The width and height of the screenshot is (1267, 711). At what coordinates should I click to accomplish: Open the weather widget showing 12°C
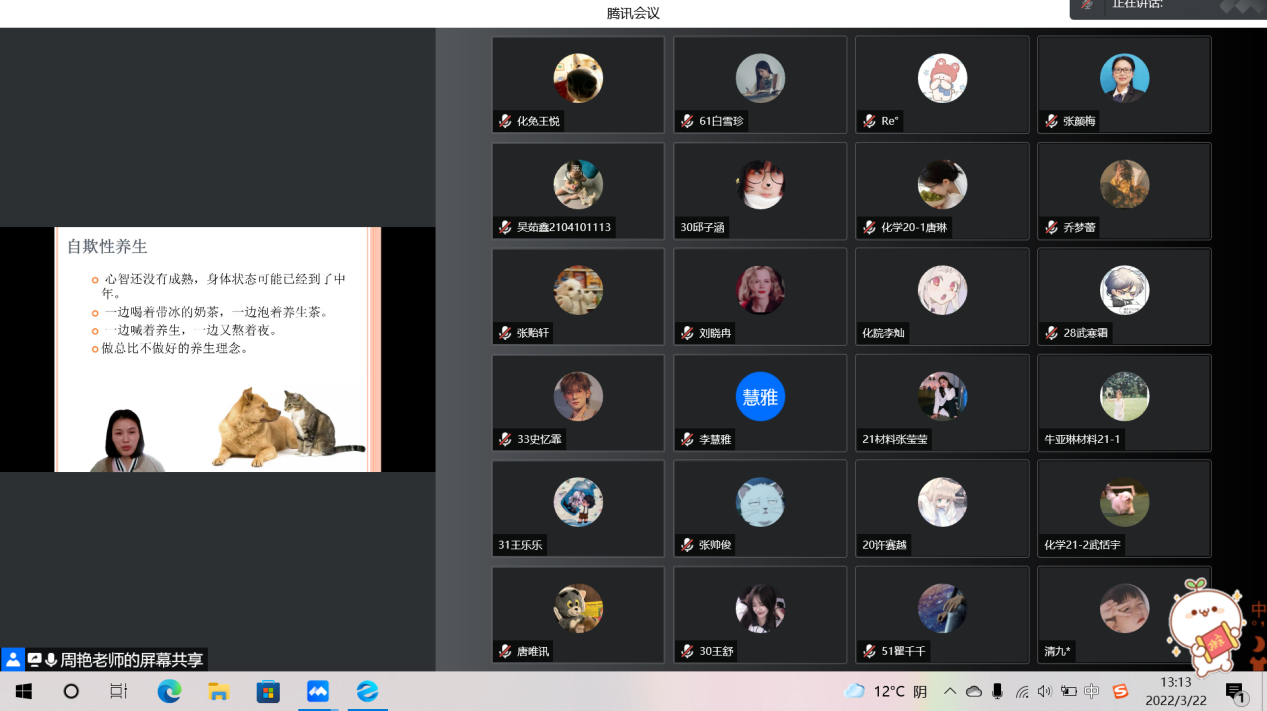pyautogui.click(x=886, y=691)
